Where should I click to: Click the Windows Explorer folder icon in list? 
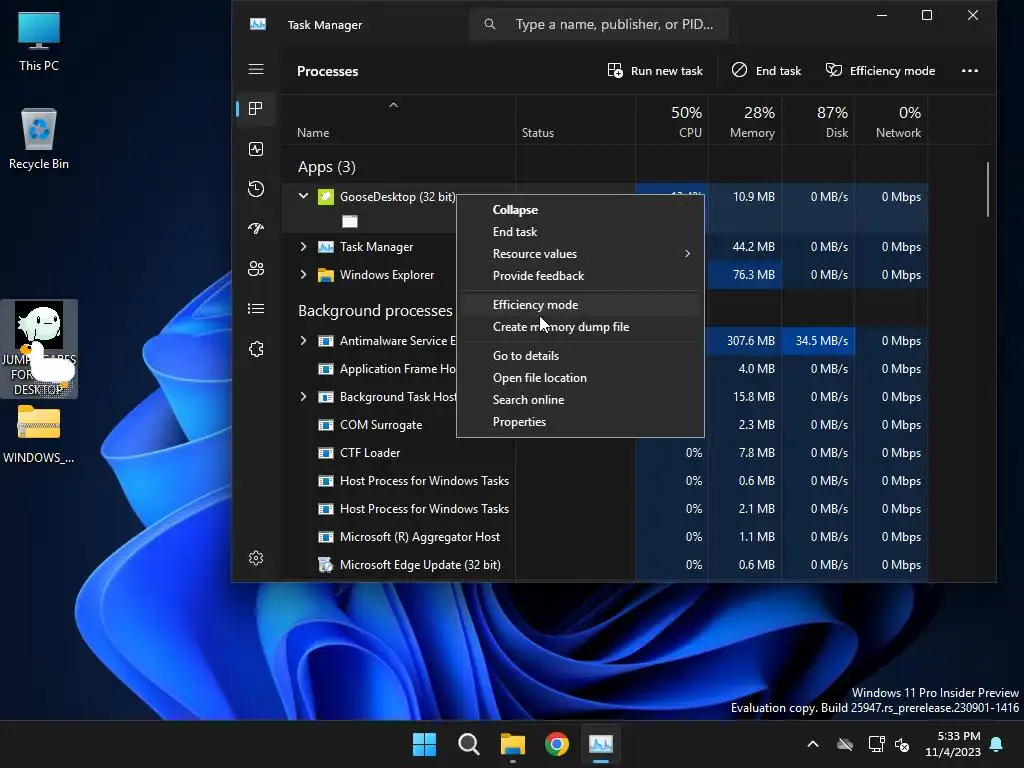tap(325, 275)
